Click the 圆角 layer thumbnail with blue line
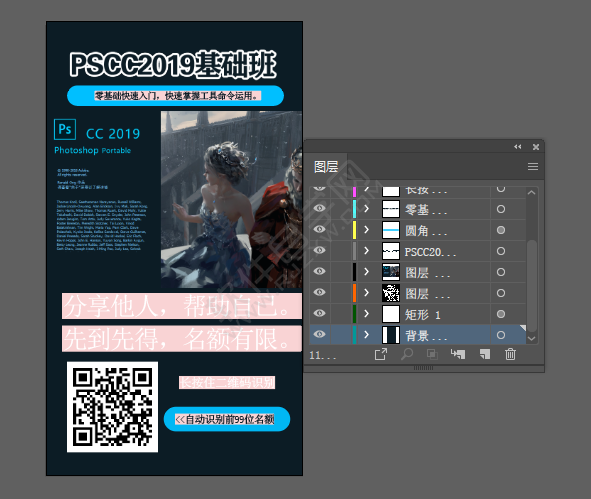The width and height of the screenshot is (591, 499). pyautogui.click(x=391, y=230)
